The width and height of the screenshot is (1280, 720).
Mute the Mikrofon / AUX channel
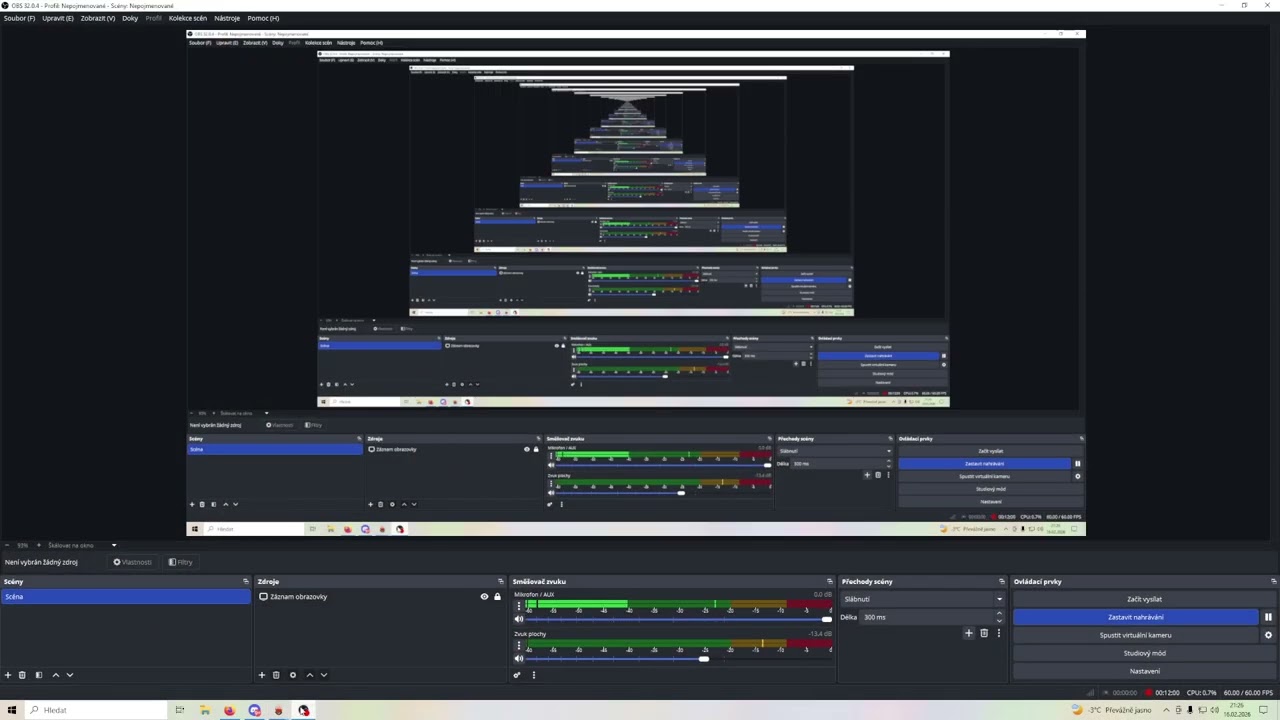click(518, 619)
